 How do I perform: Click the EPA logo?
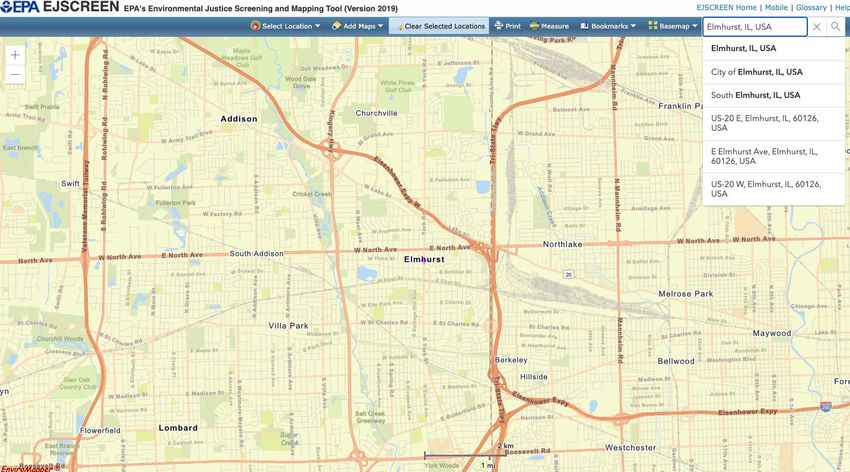[20, 7]
